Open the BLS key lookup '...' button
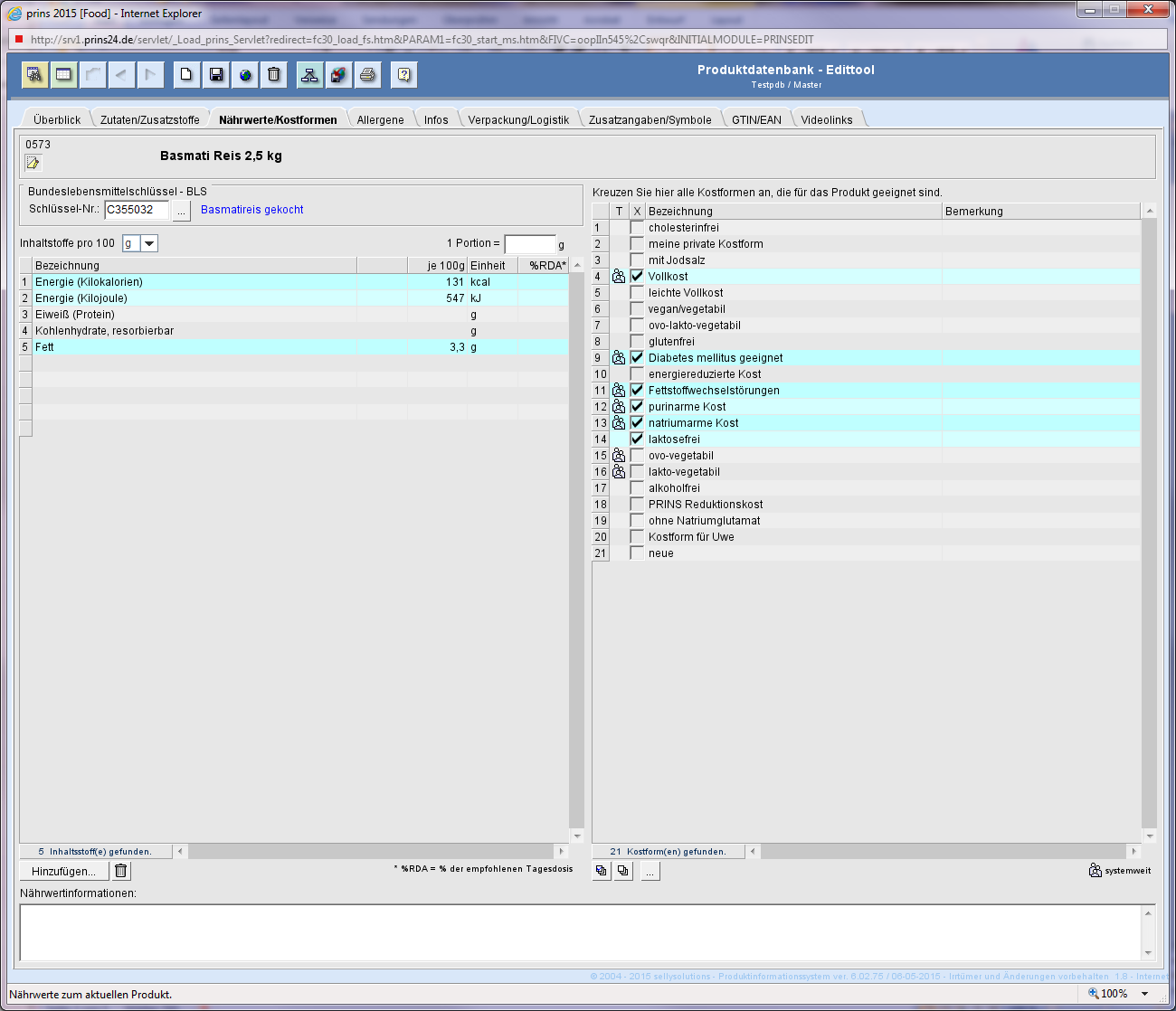 181,210
